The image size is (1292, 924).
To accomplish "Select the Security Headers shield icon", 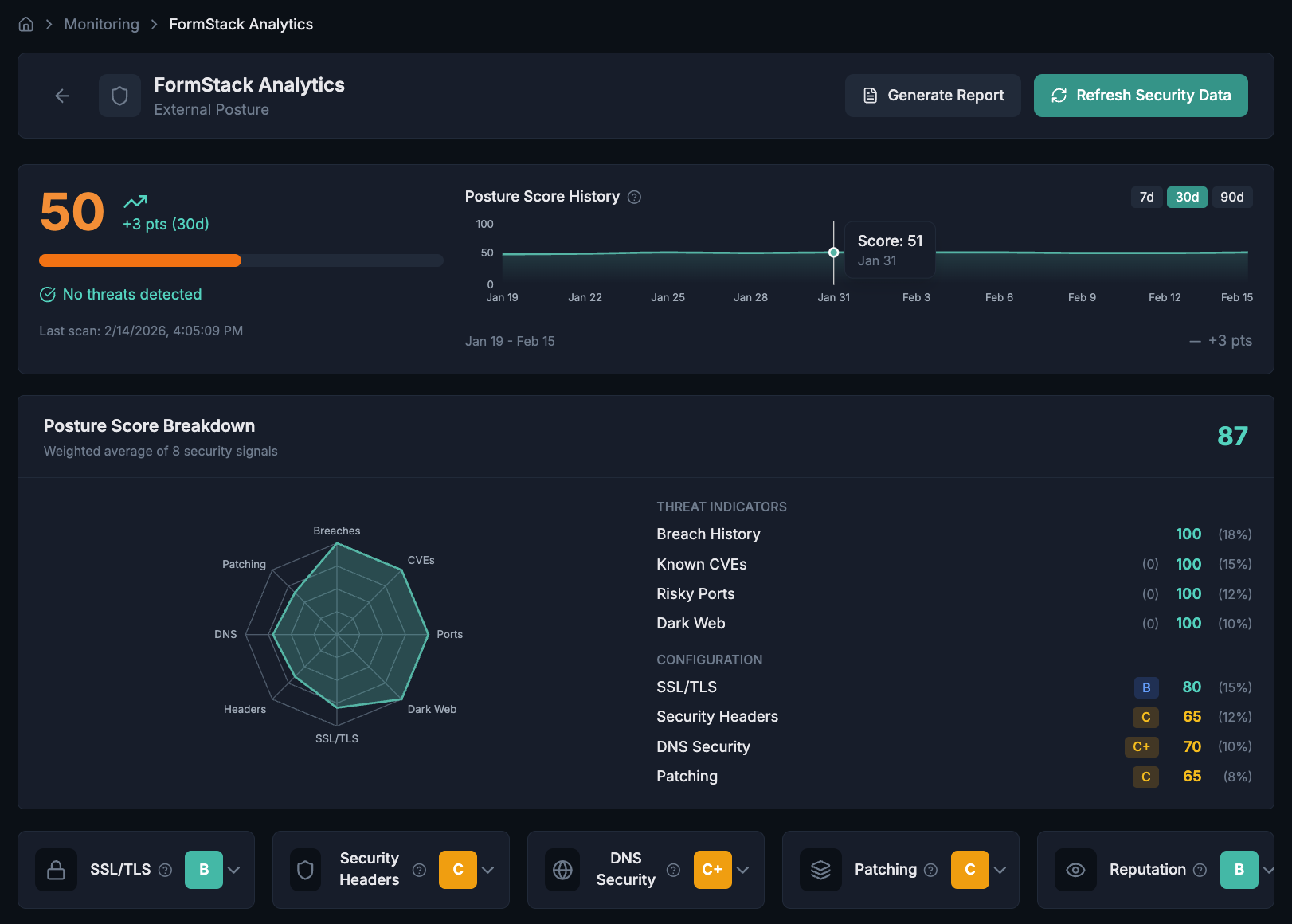I will click(x=305, y=870).
